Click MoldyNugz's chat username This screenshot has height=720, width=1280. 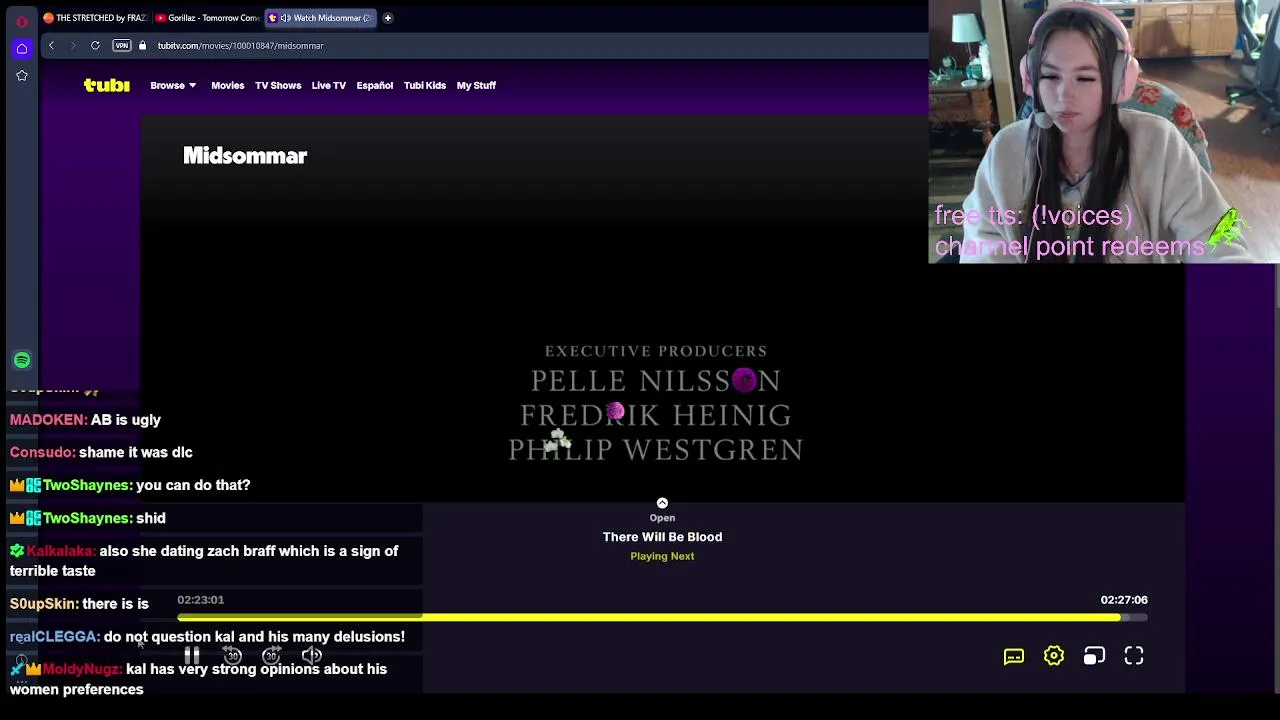[x=82, y=669]
